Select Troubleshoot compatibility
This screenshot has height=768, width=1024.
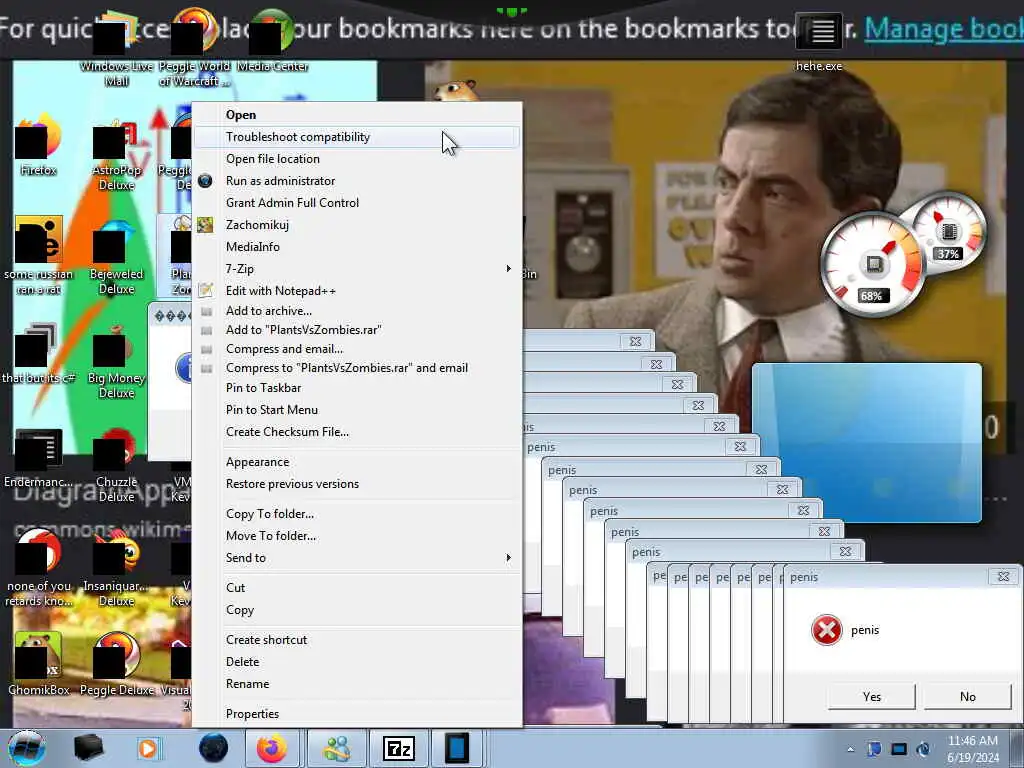tap(357, 136)
